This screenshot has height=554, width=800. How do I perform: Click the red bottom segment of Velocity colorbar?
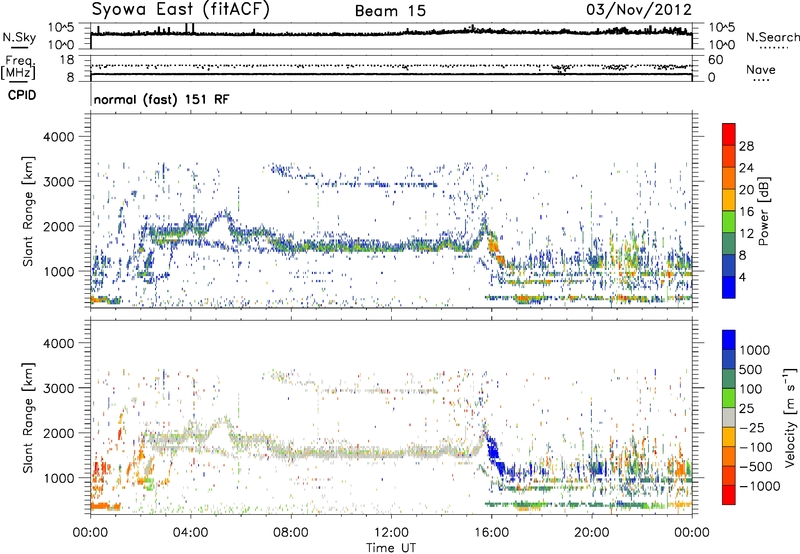729,495
